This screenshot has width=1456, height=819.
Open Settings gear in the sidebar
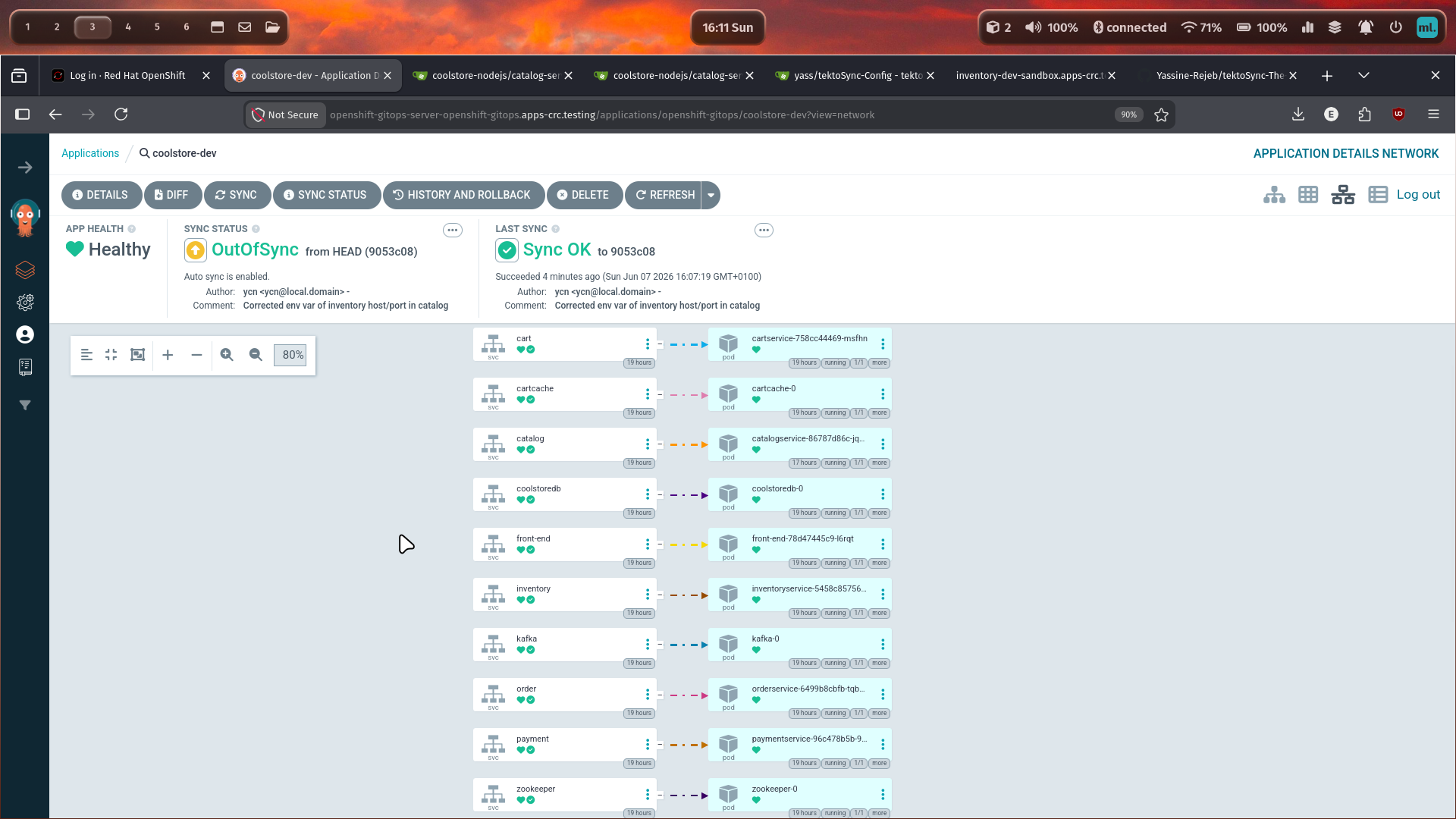point(25,303)
